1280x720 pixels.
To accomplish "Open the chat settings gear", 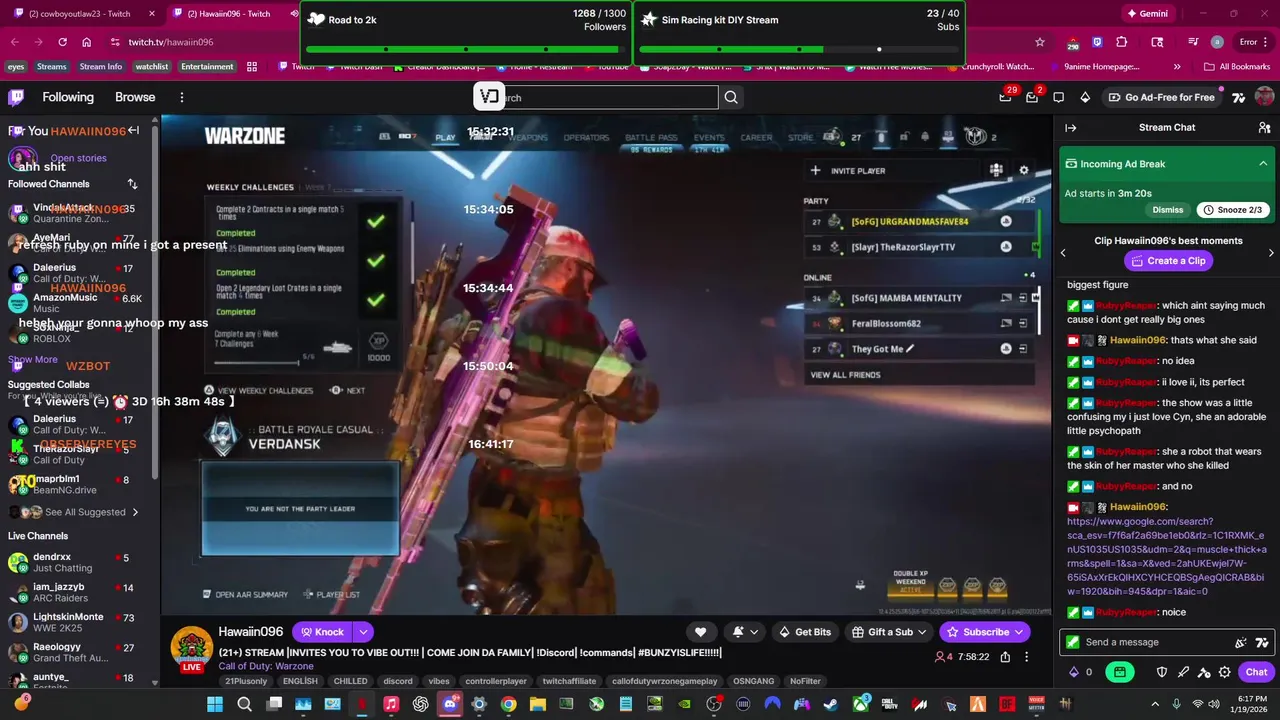I will click(x=1225, y=672).
